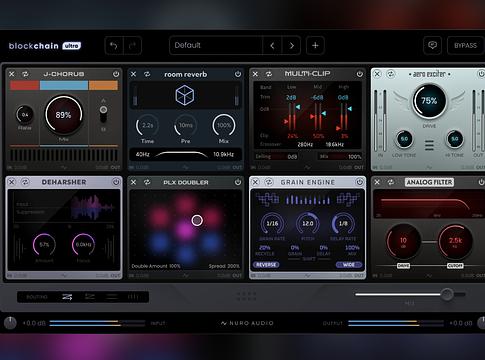Click the Multi-Clip Ceiling 0dB field

(x=276, y=157)
